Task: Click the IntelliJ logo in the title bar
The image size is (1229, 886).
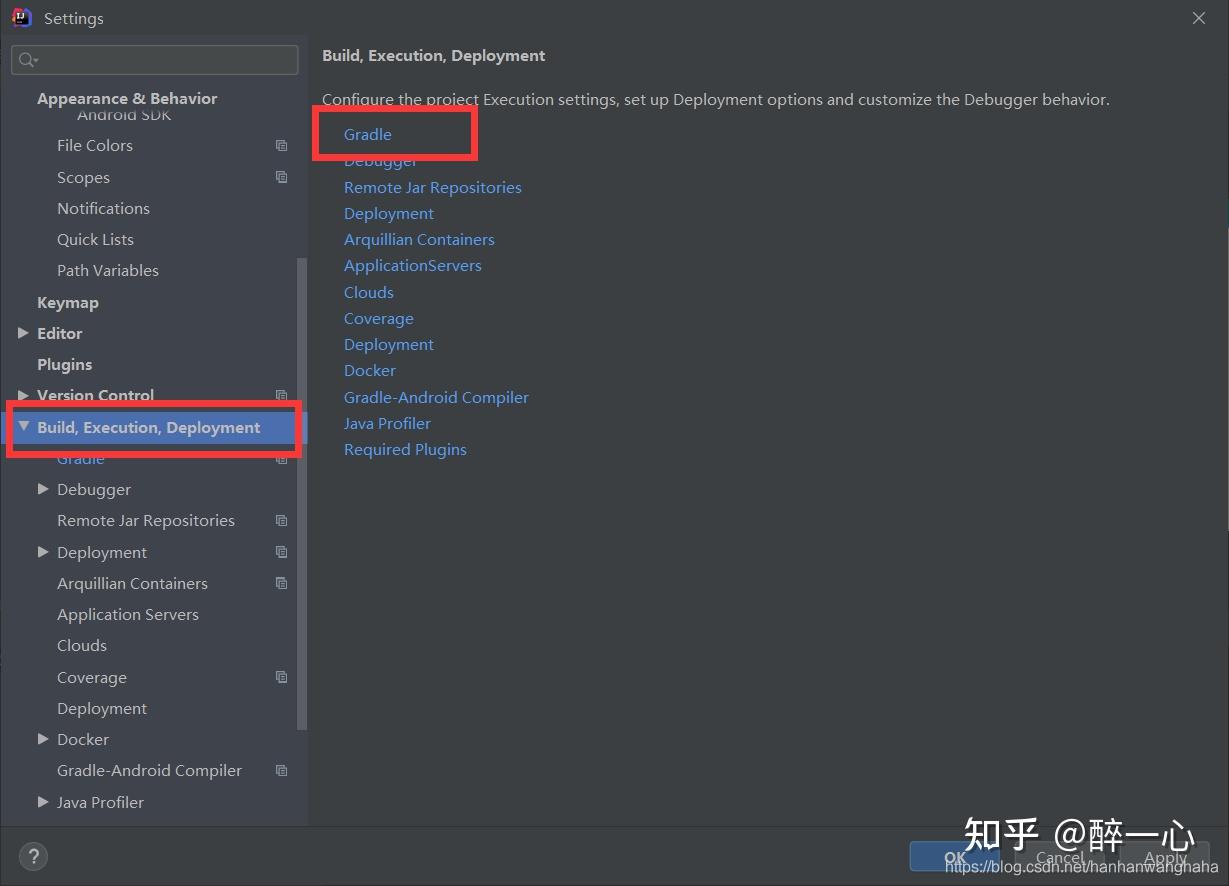Action: coord(21,17)
